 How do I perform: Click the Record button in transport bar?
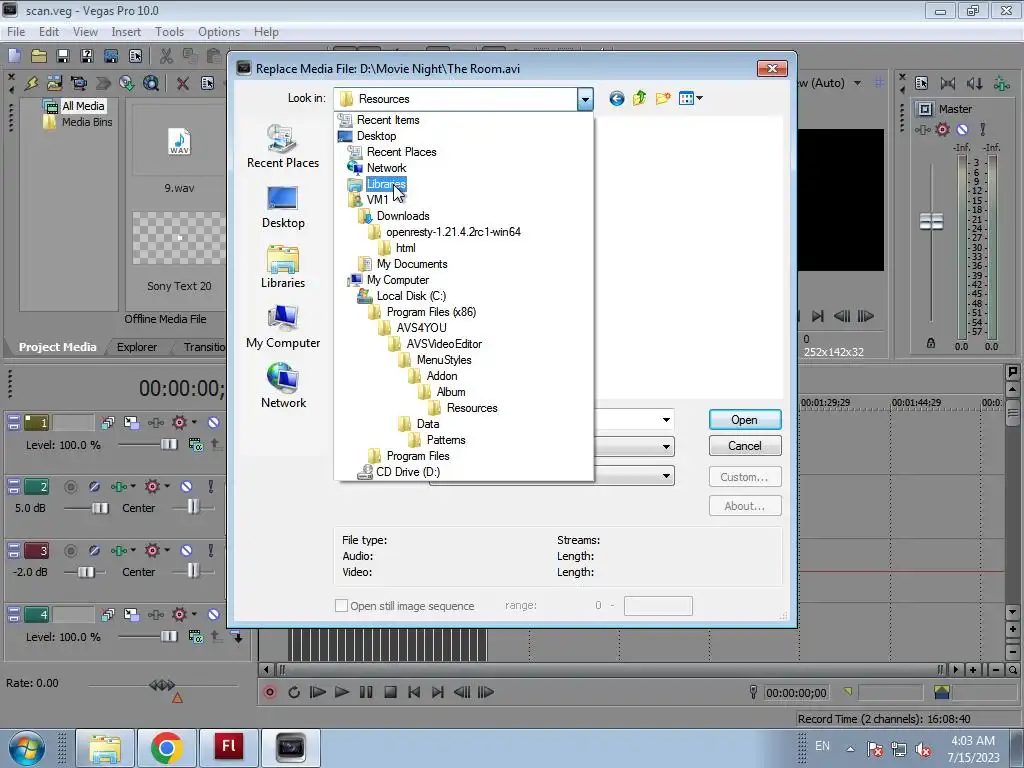(269, 692)
